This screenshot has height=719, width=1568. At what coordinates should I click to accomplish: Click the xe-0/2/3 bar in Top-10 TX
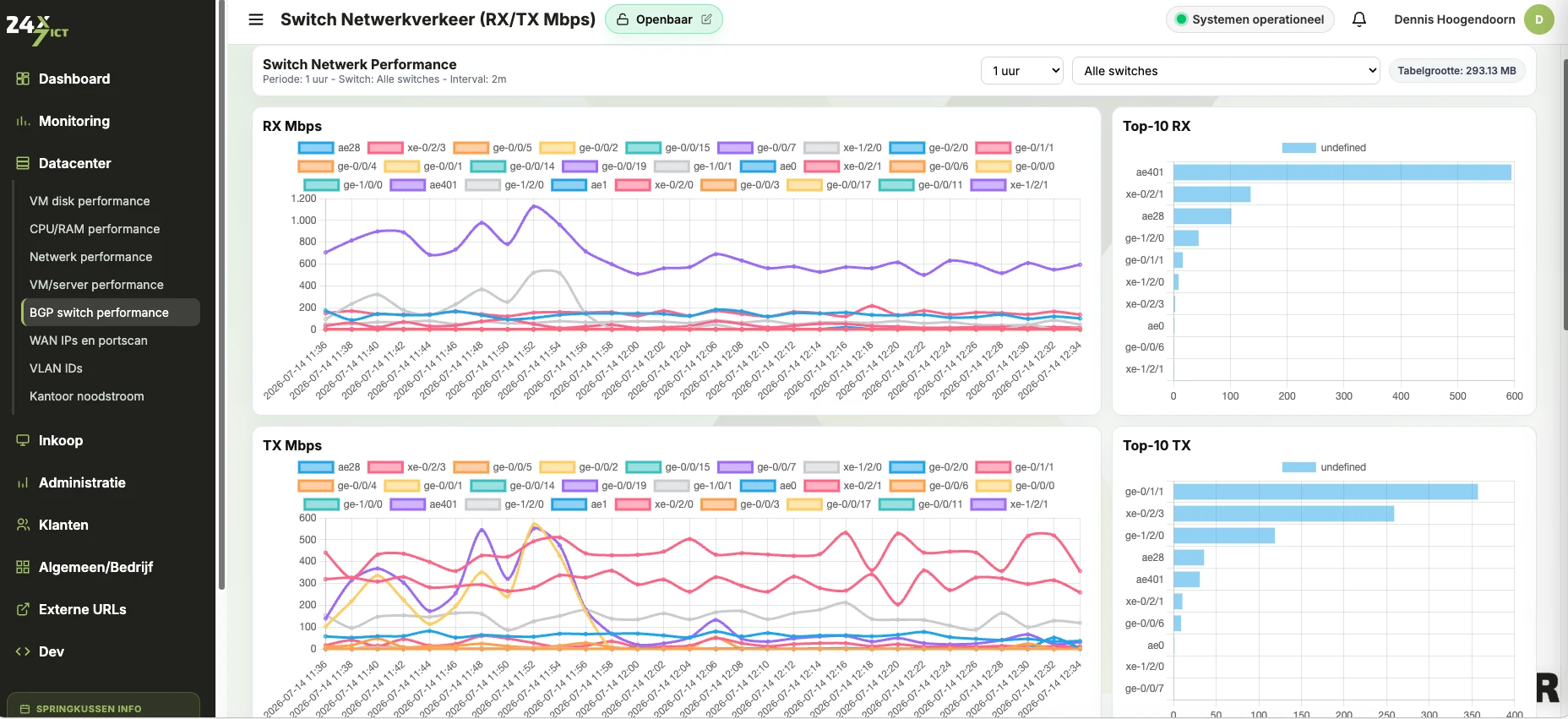[1283, 514]
